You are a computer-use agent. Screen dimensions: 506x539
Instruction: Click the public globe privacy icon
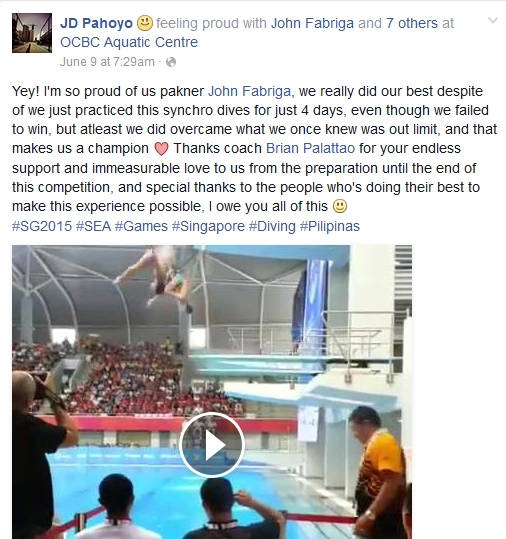(x=171, y=62)
